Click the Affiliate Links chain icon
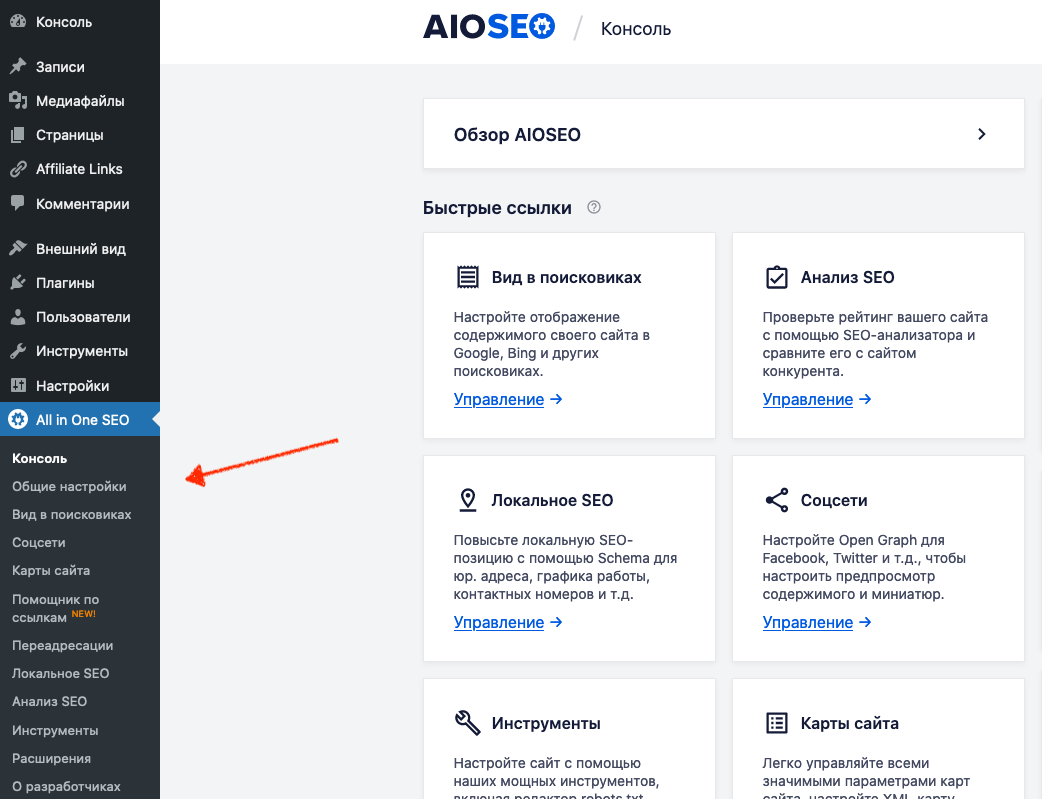 coord(18,169)
